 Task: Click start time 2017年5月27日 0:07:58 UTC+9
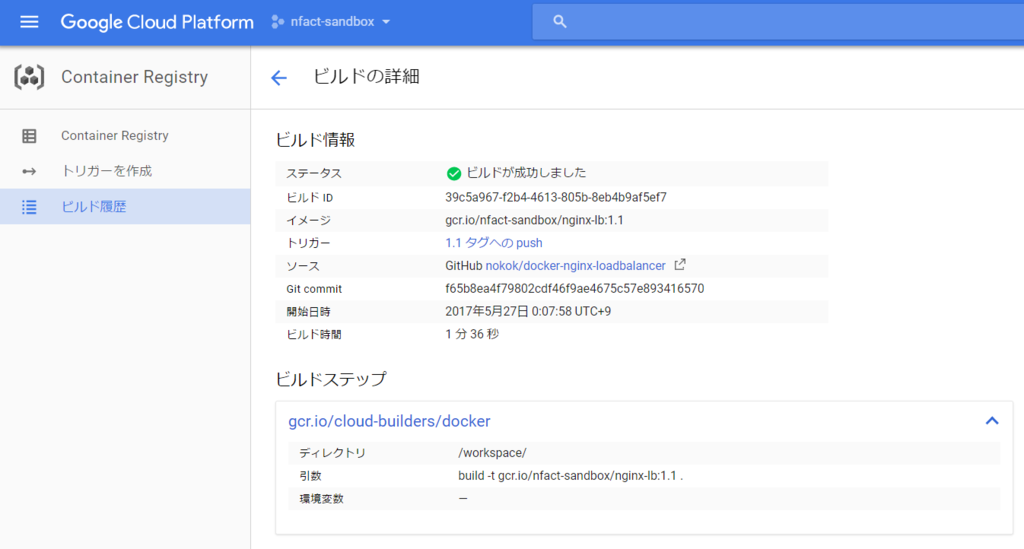tap(528, 311)
